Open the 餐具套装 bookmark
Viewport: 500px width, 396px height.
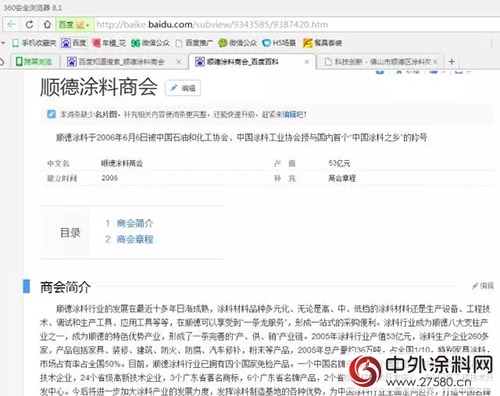coord(322,43)
